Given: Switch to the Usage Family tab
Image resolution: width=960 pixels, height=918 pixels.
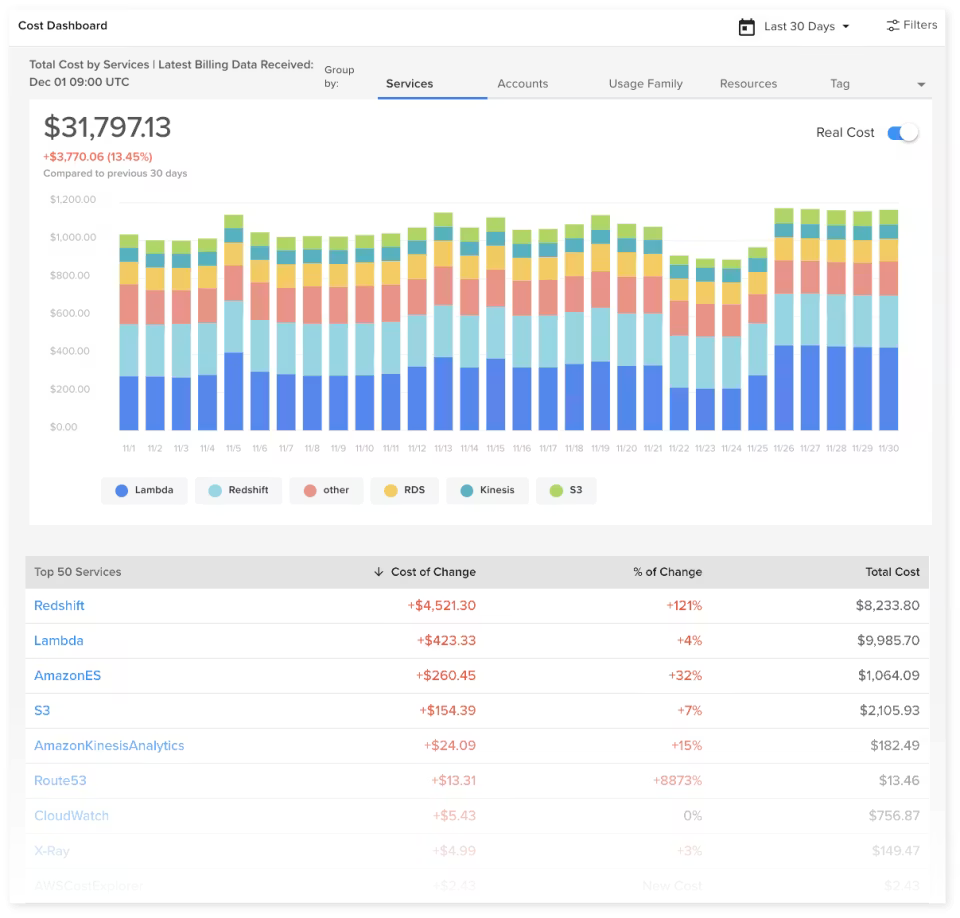Looking at the screenshot, I should [x=645, y=84].
